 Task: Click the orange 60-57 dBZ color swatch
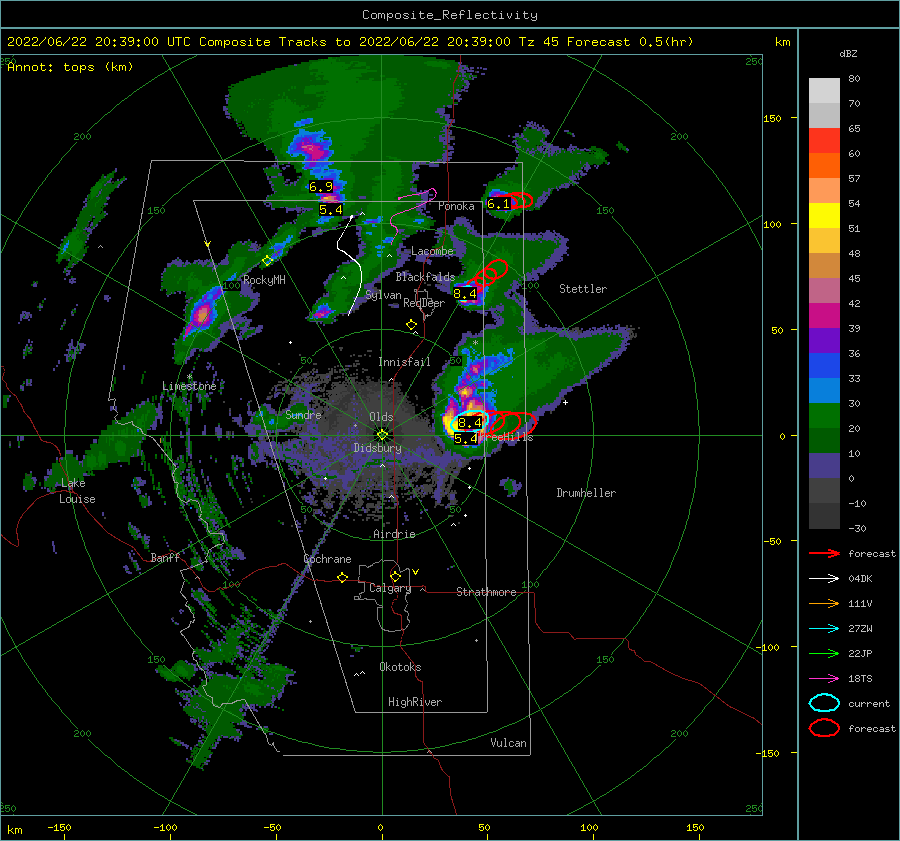tap(824, 166)
